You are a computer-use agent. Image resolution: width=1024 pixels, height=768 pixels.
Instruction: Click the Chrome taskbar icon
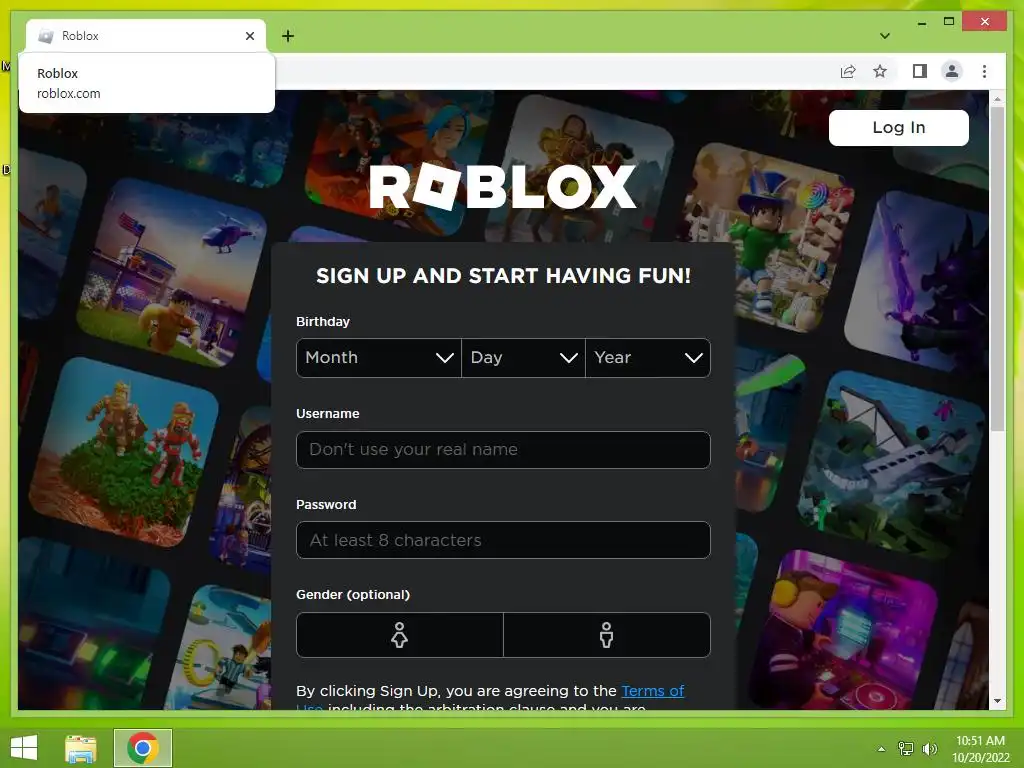click(143, 748)
